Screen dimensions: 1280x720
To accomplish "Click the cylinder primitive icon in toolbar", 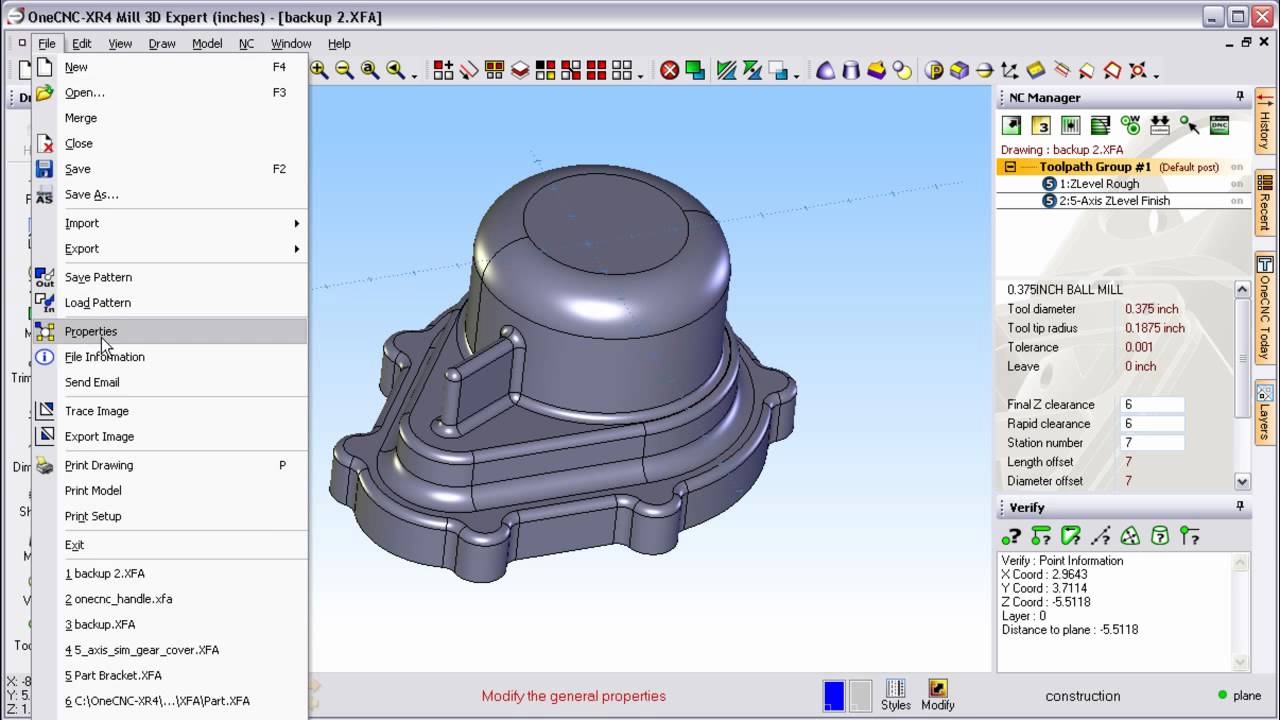I will click(851, 70).
